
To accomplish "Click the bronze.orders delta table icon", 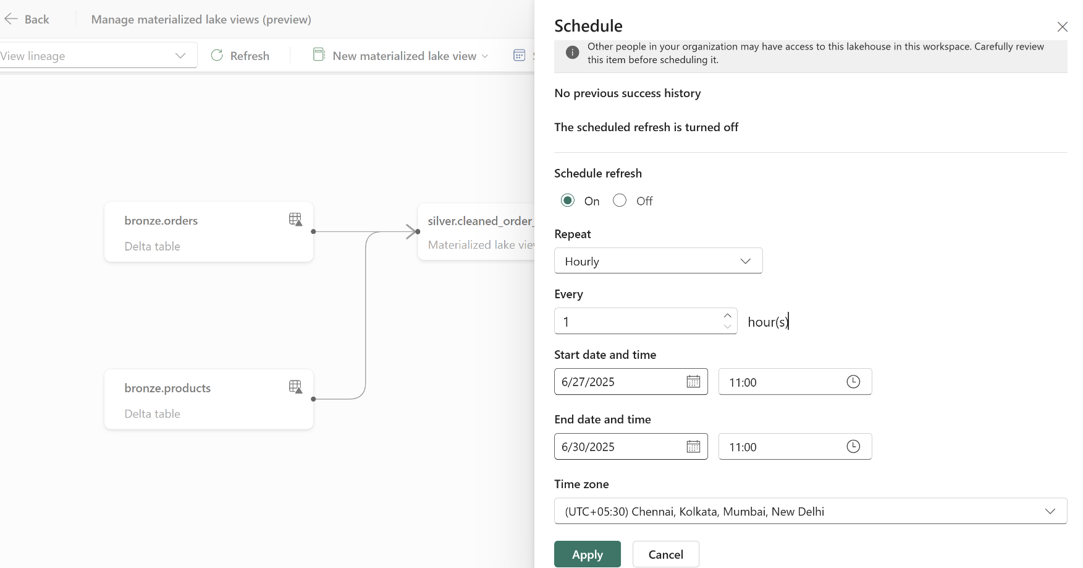I will (295, 220).
